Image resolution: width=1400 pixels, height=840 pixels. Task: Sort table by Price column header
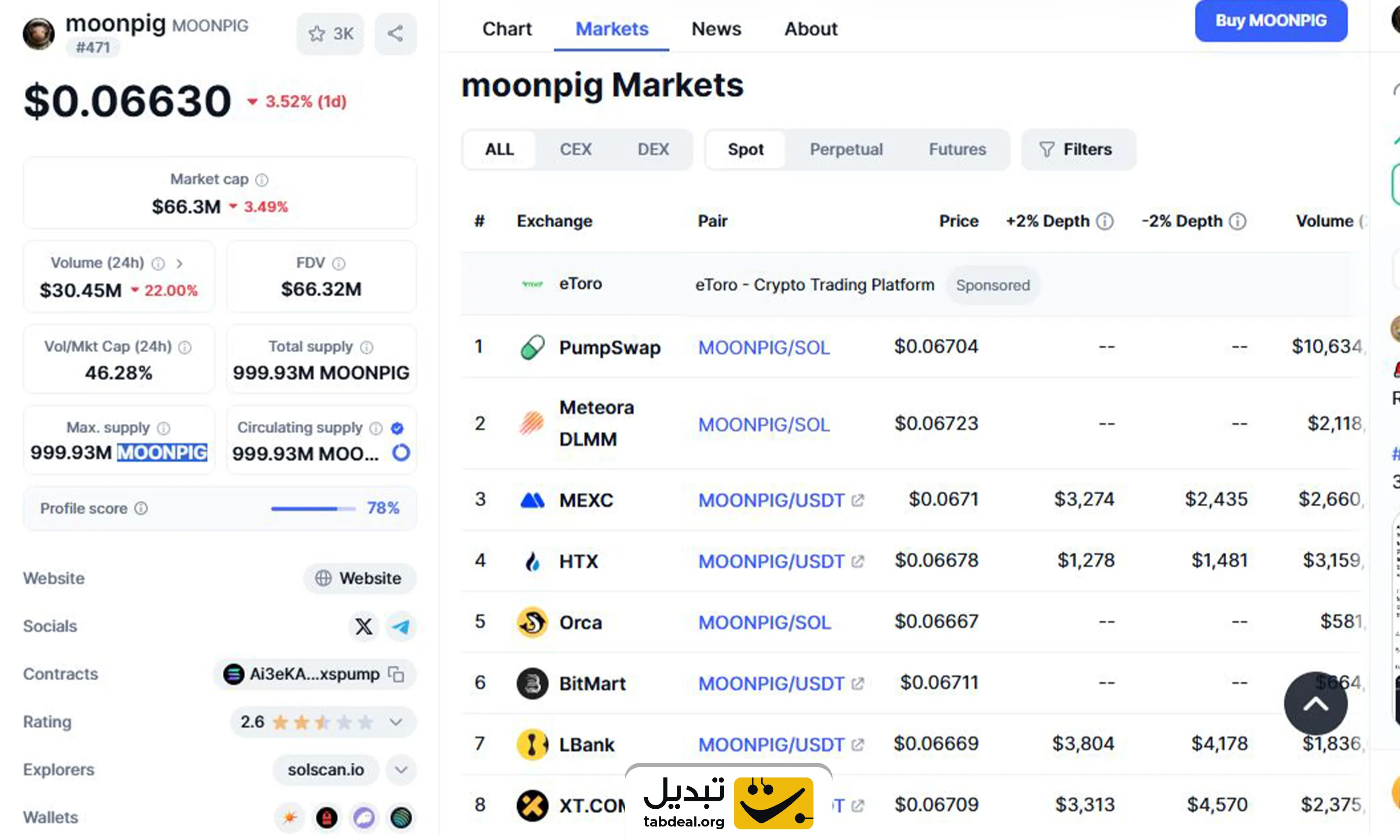(958, 221)
